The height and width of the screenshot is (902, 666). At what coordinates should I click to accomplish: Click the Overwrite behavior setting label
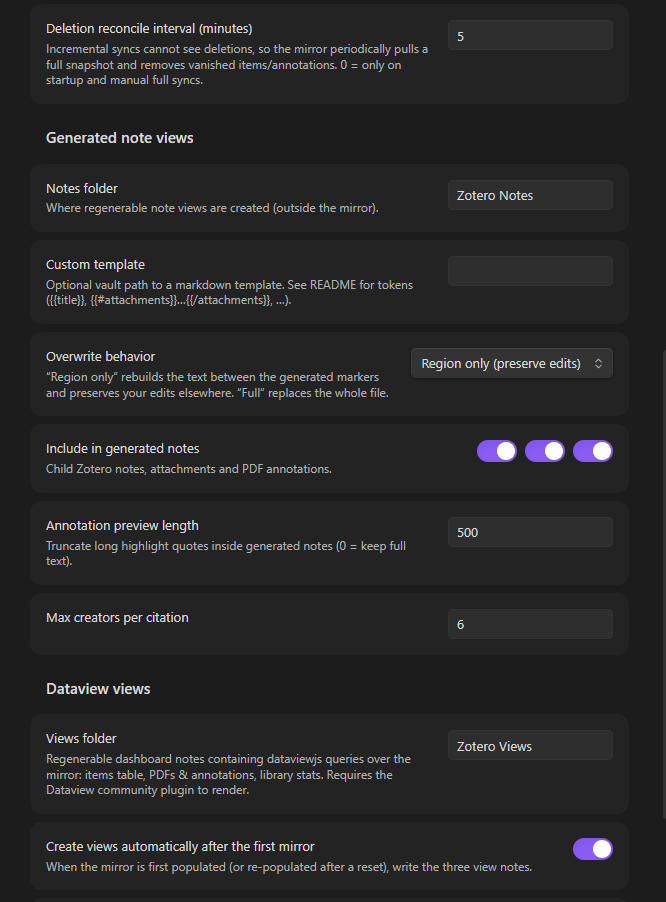[x=101, y=357]
